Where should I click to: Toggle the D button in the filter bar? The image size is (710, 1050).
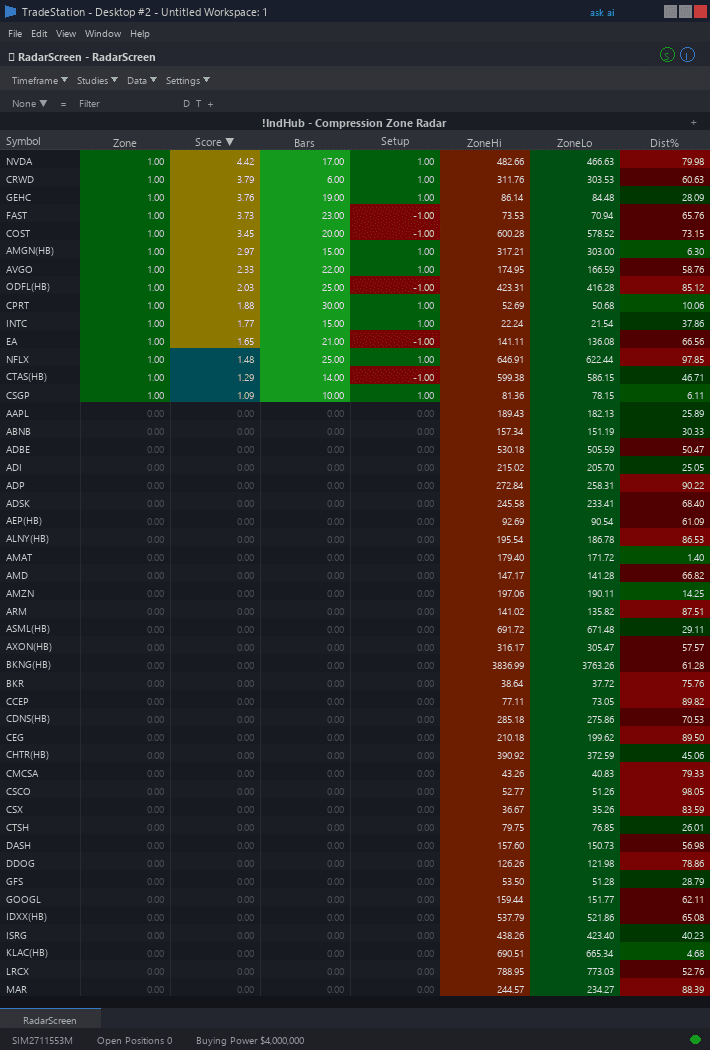186,104
